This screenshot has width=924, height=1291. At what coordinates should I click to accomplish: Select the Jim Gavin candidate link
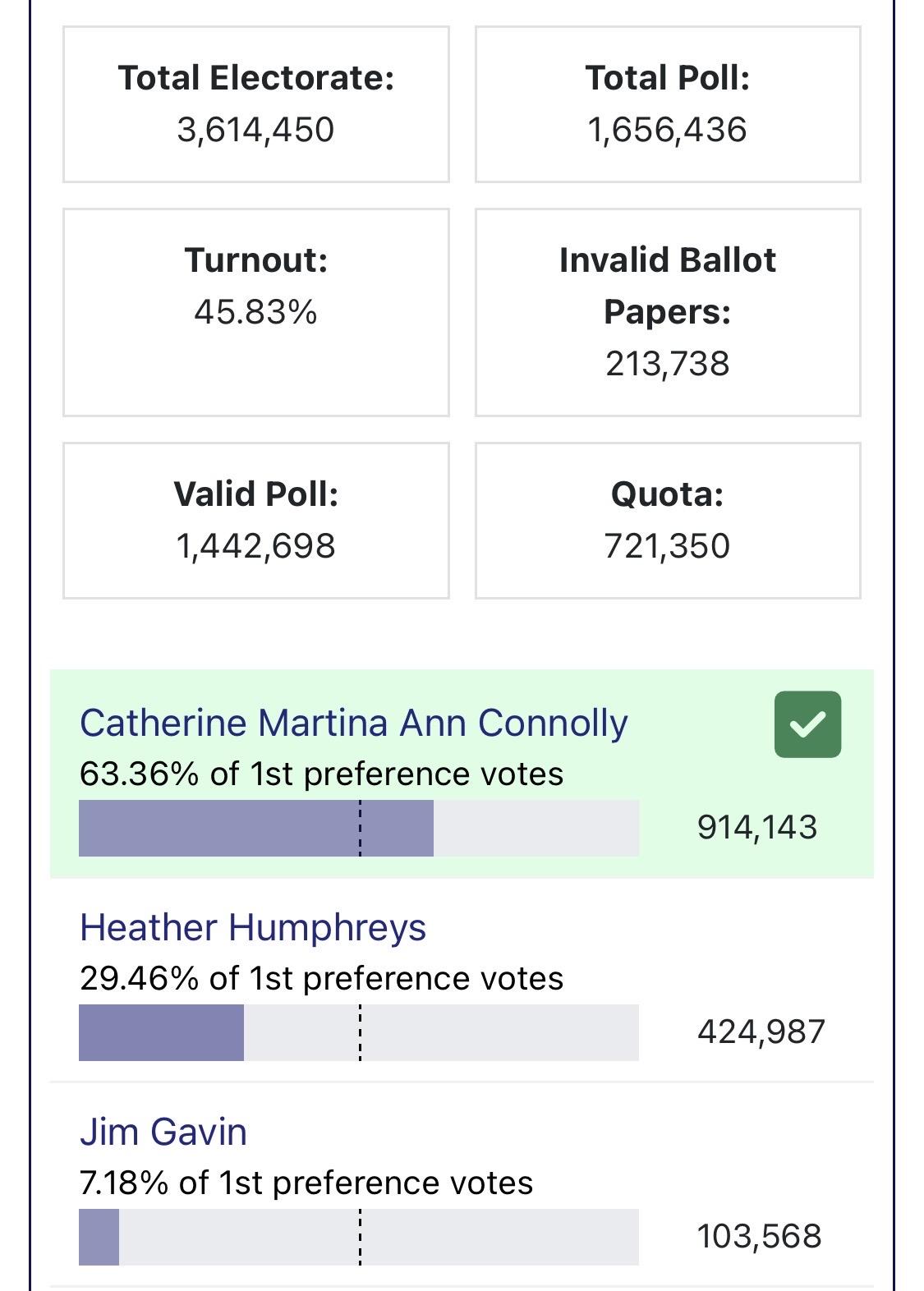(x=163, y=1132)
